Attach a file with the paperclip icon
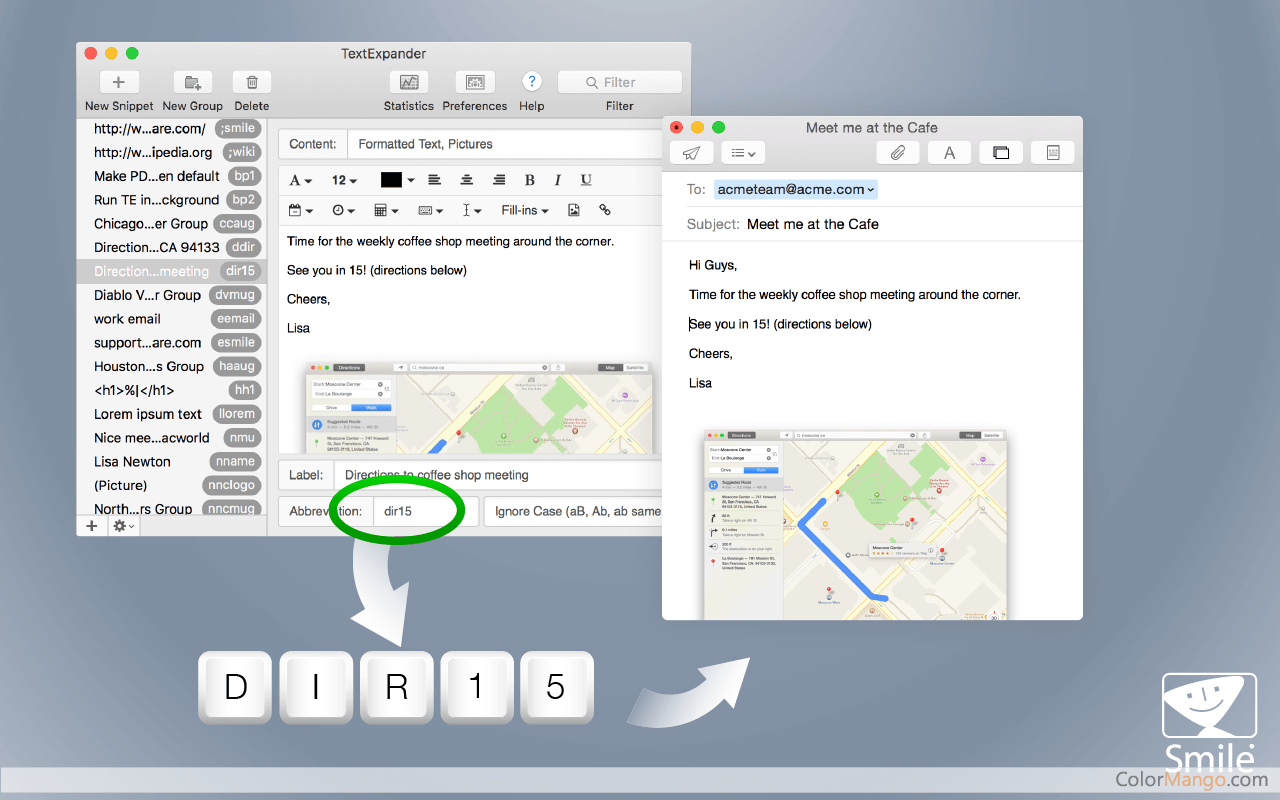Screen dimensions: 1280x800 coord(898,153)
